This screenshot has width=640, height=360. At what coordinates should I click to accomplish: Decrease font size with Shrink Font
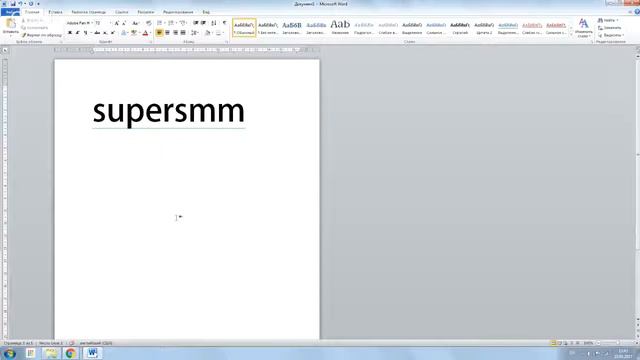click(124, 23)
